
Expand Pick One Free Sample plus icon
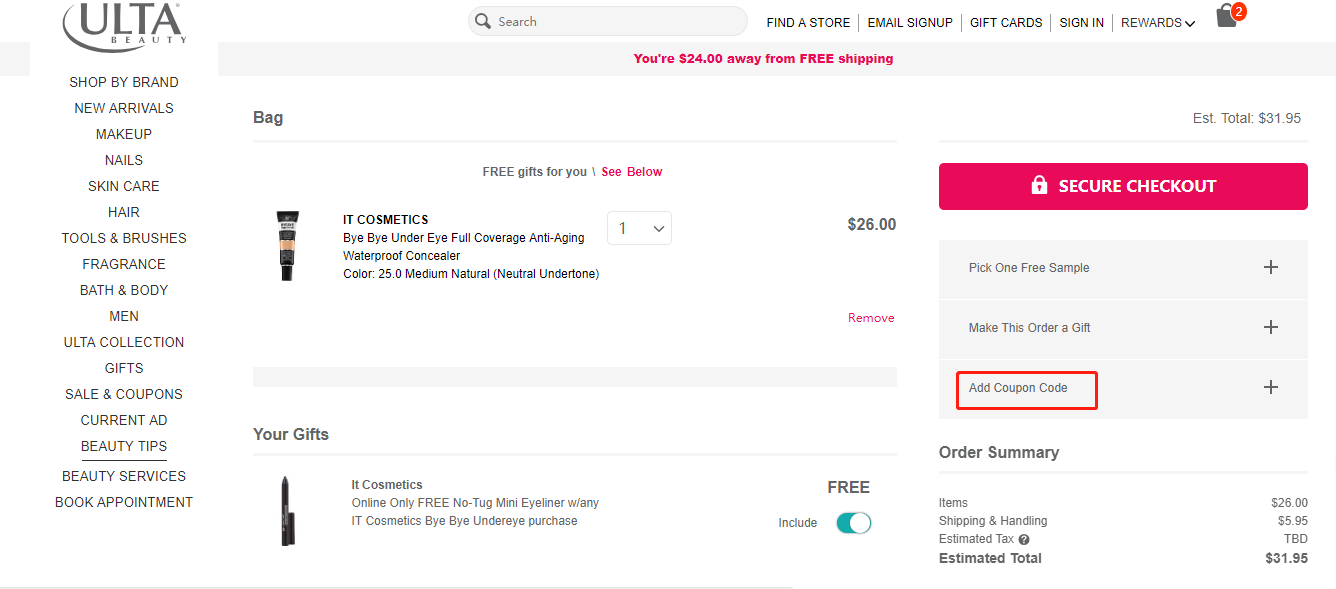click(x=1271, y=267)
